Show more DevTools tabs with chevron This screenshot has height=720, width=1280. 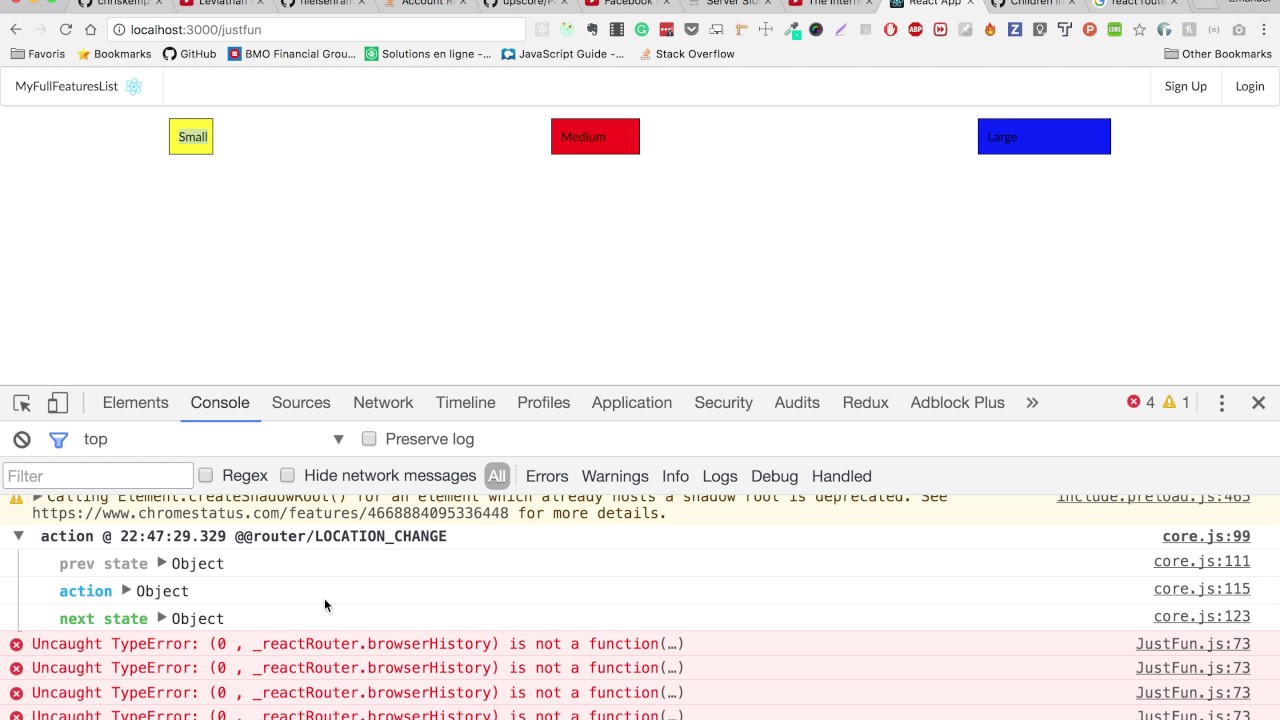pos(1032,403)
